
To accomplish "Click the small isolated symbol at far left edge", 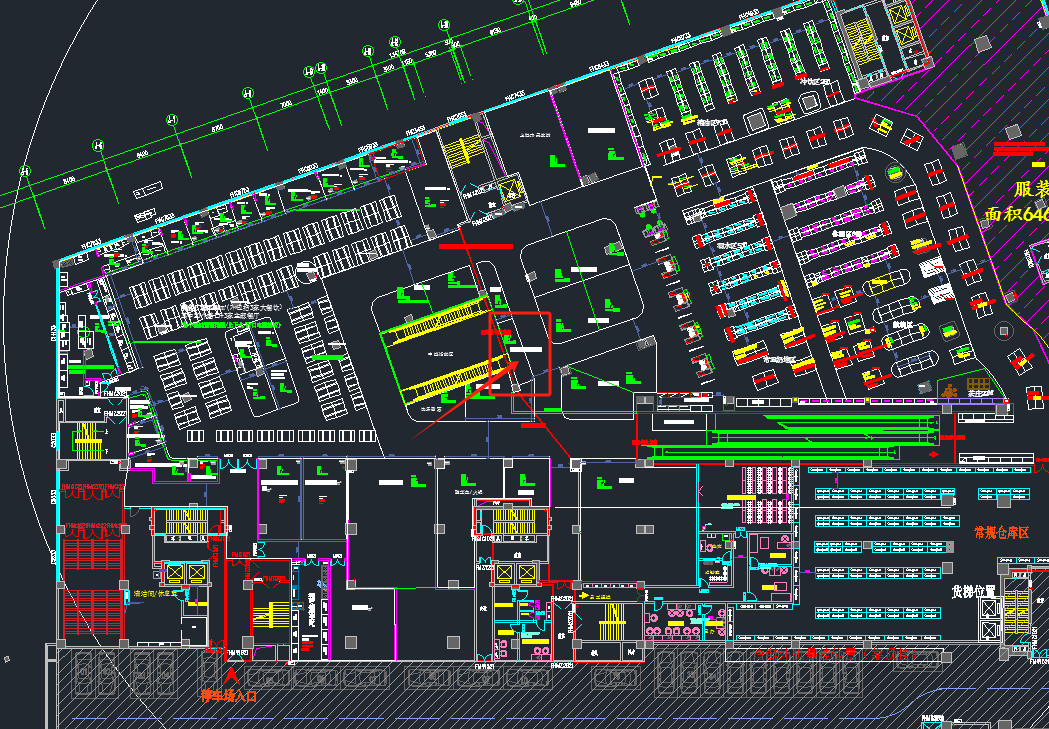I will pyautogui.click(x=8, y=659).
